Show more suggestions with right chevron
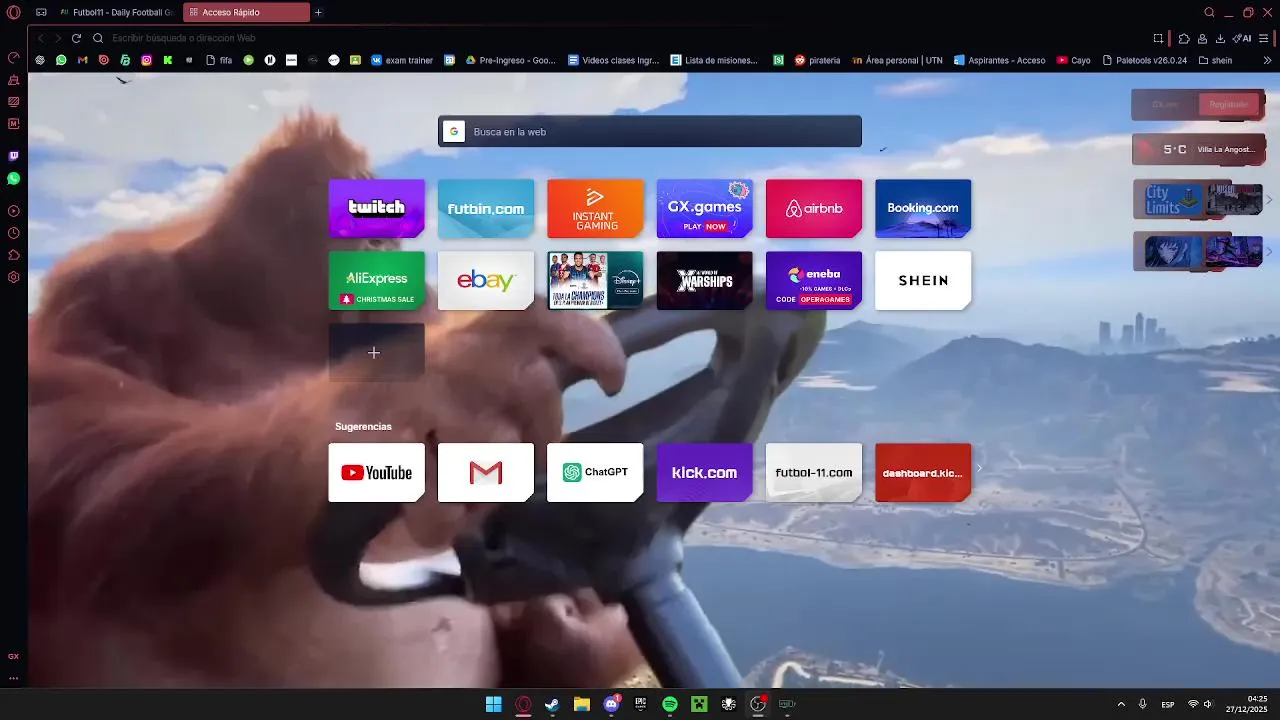 979,468
